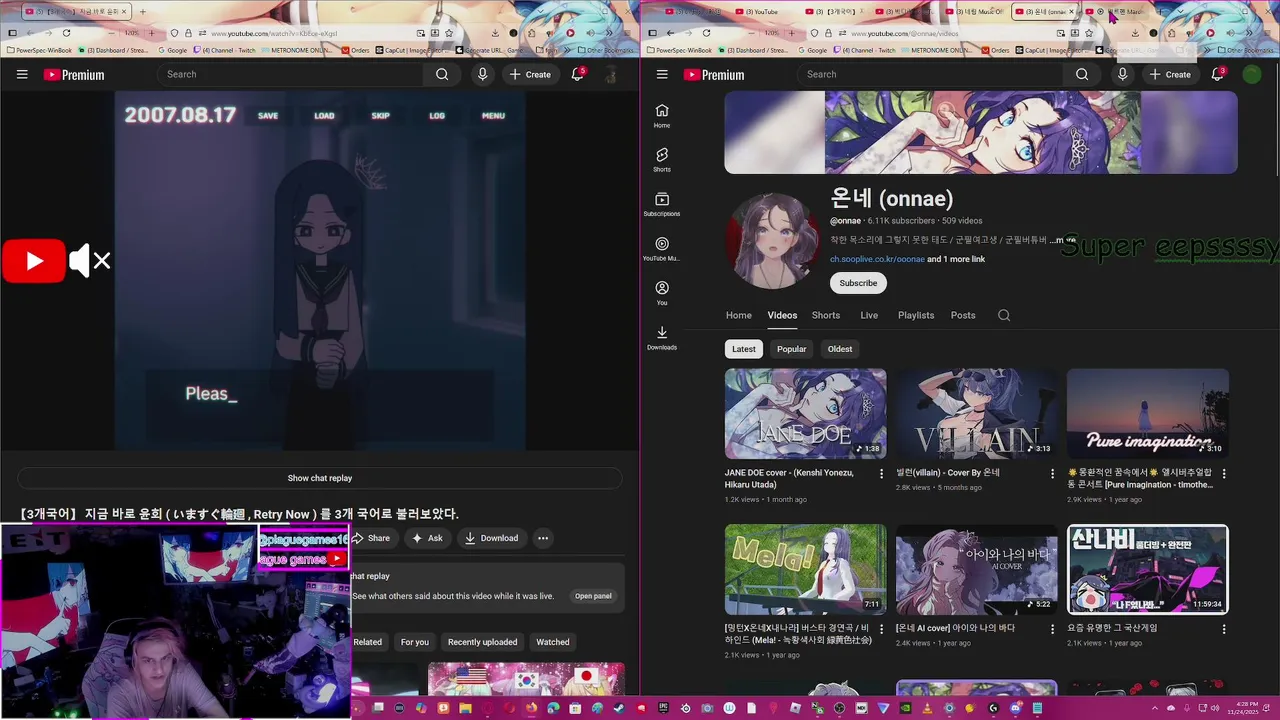Use voice search microphone in left window
The image size is (1280, 720).
tap(482, 74)
